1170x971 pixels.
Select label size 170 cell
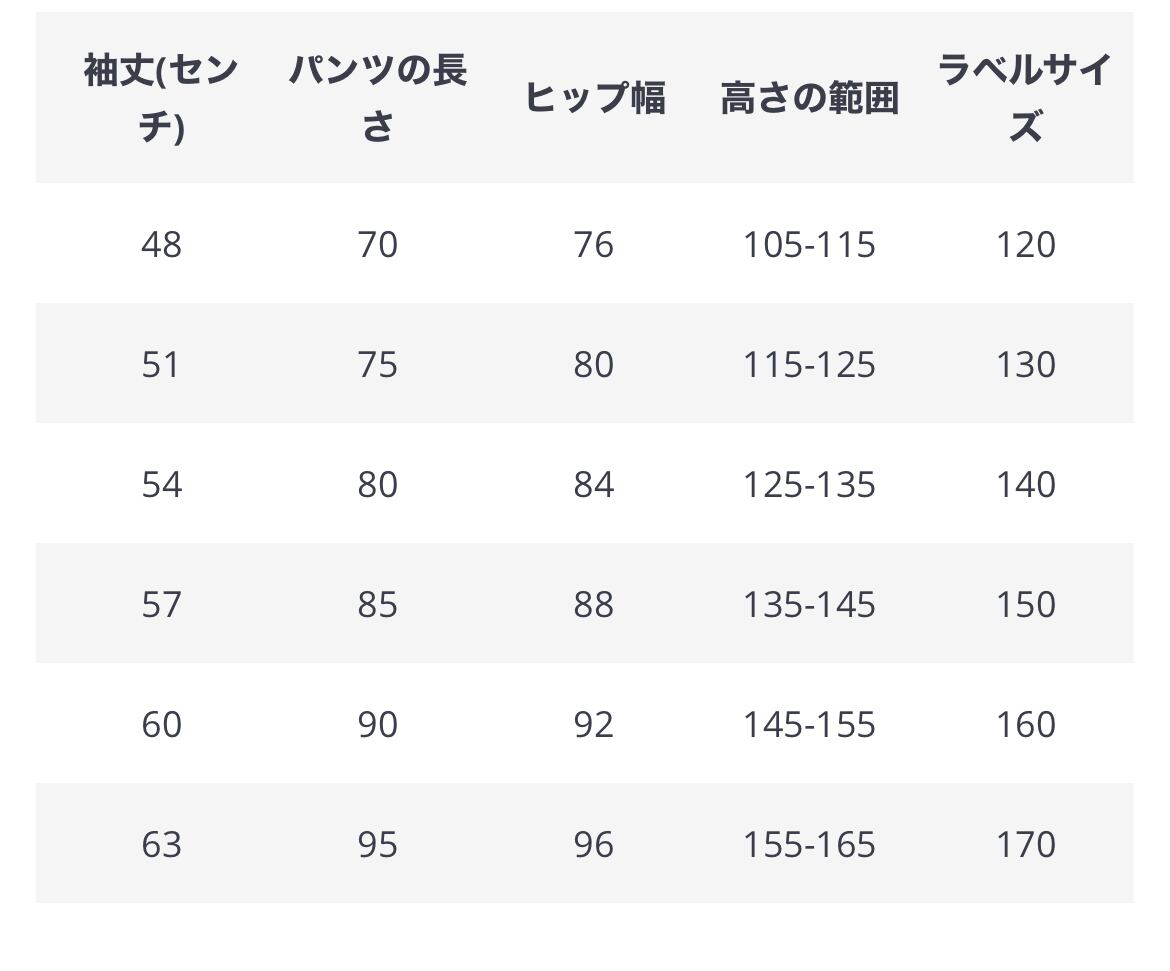point(1025,844)
